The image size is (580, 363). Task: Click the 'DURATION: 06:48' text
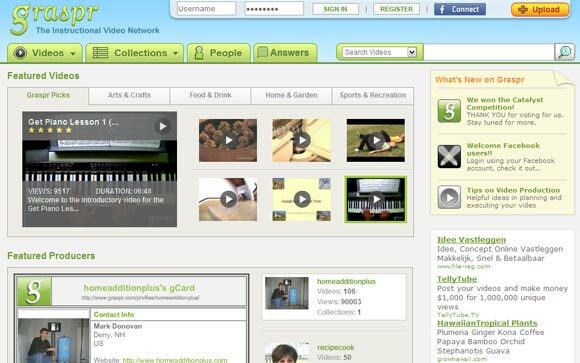(123, 191)
